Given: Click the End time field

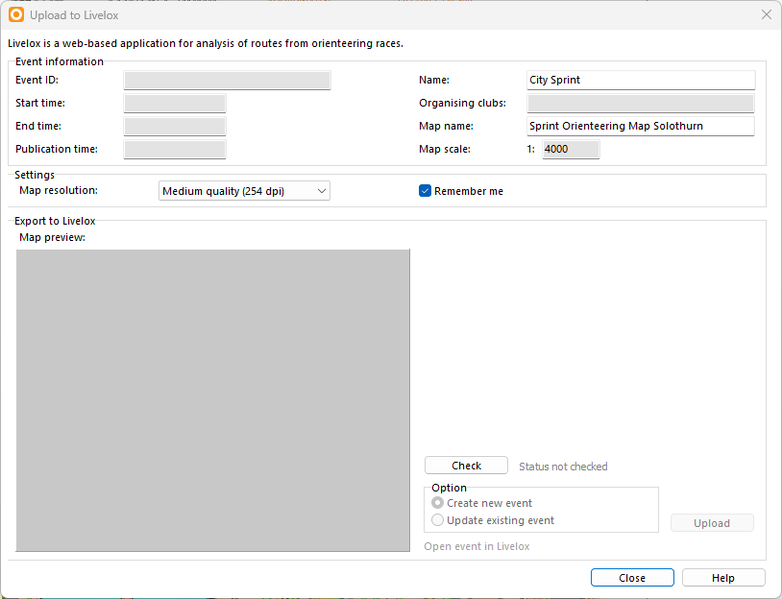Looking at the screenshot, I should point(175,126).
